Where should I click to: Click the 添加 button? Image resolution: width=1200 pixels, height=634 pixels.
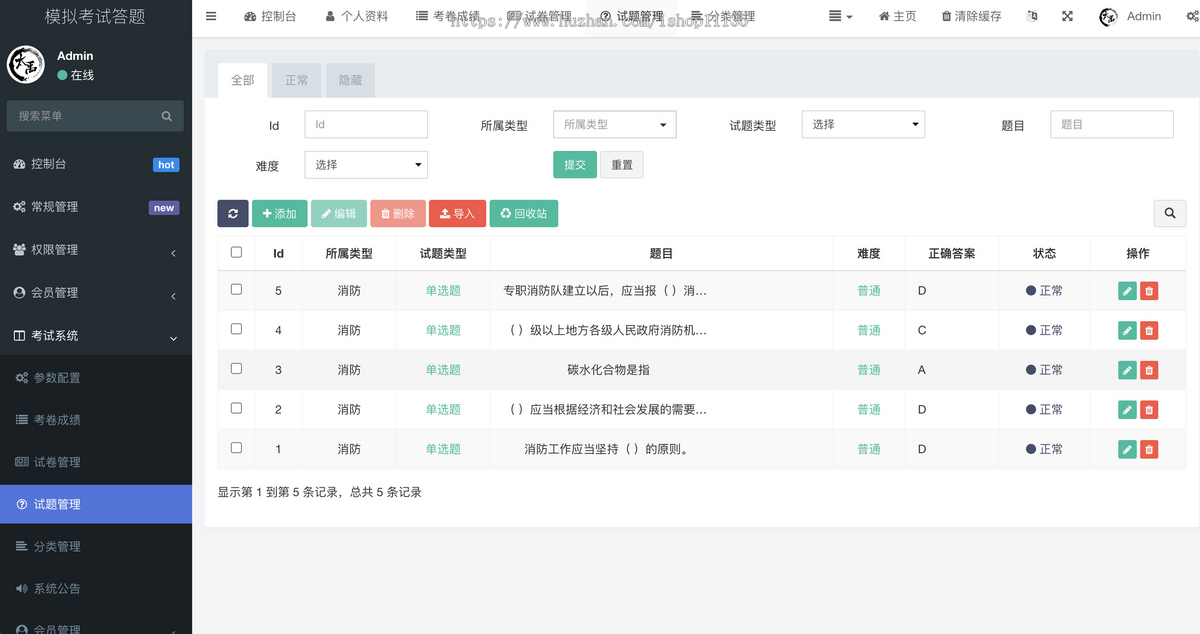pos(280,213)
